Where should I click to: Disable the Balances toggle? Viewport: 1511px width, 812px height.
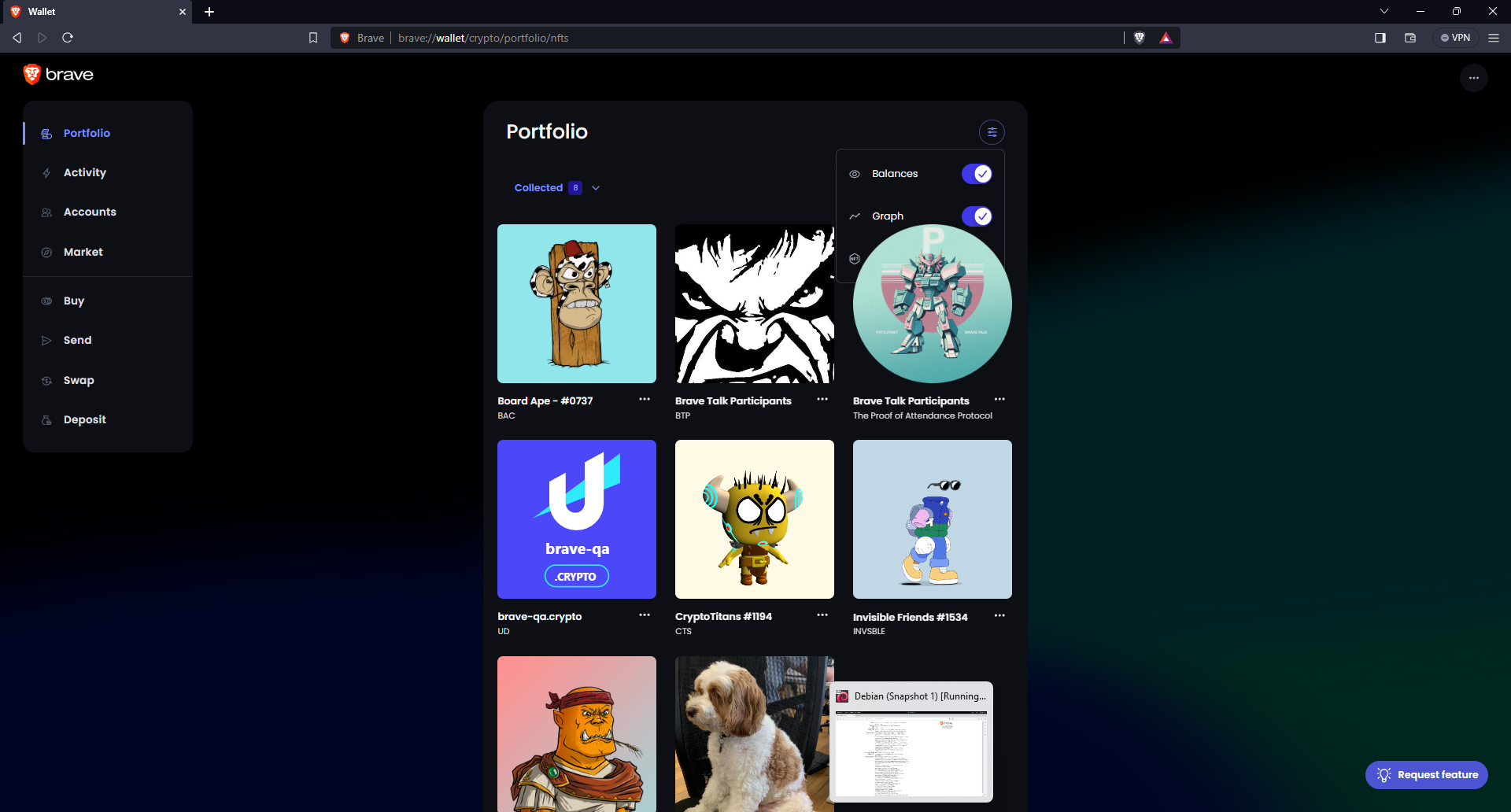(976, 173)
